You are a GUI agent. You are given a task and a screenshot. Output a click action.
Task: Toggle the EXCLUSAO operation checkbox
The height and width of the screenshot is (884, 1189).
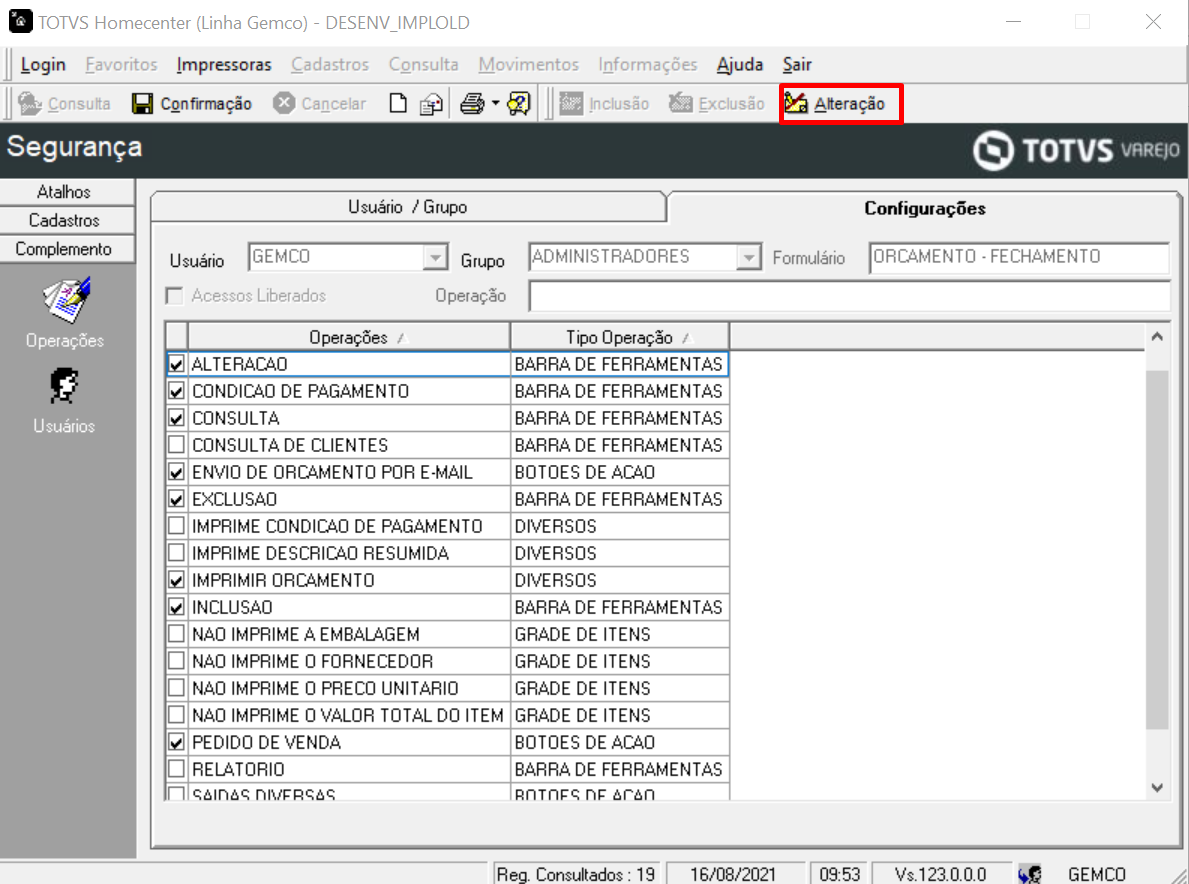click(177, 499)
